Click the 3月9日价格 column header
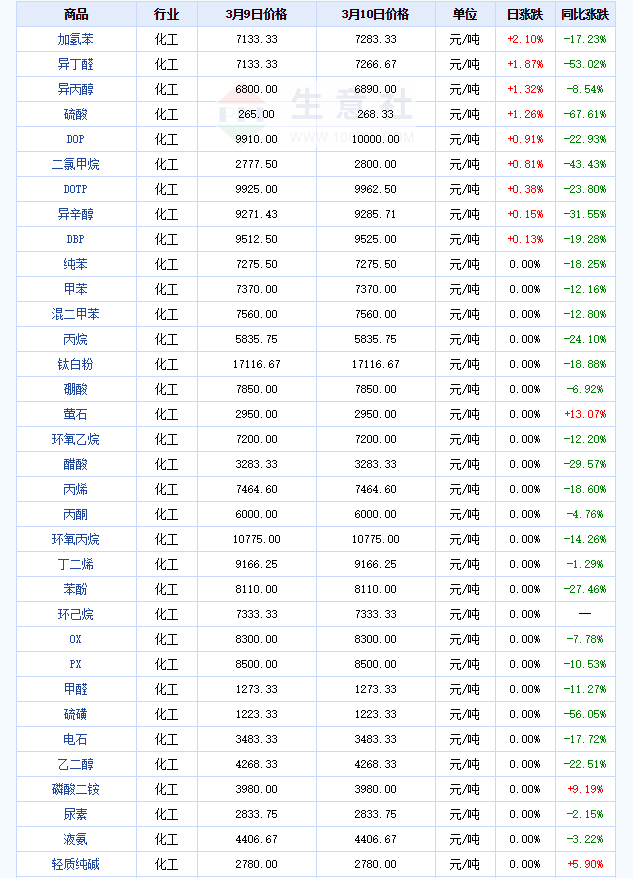The width and height of the screenshot is (633, 878). pos(257,14)
